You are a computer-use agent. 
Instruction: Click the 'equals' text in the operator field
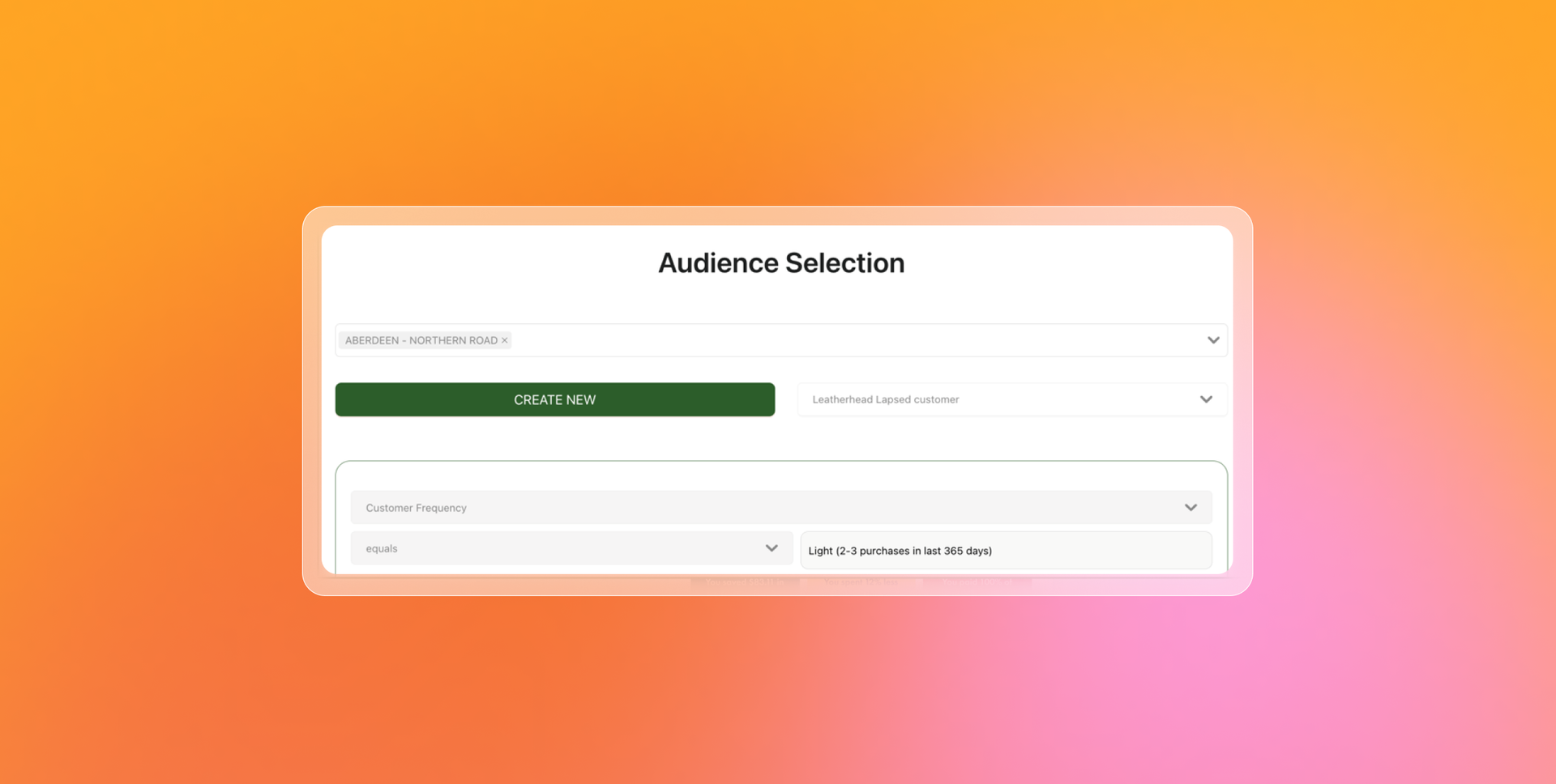click(x=380, y=548)
